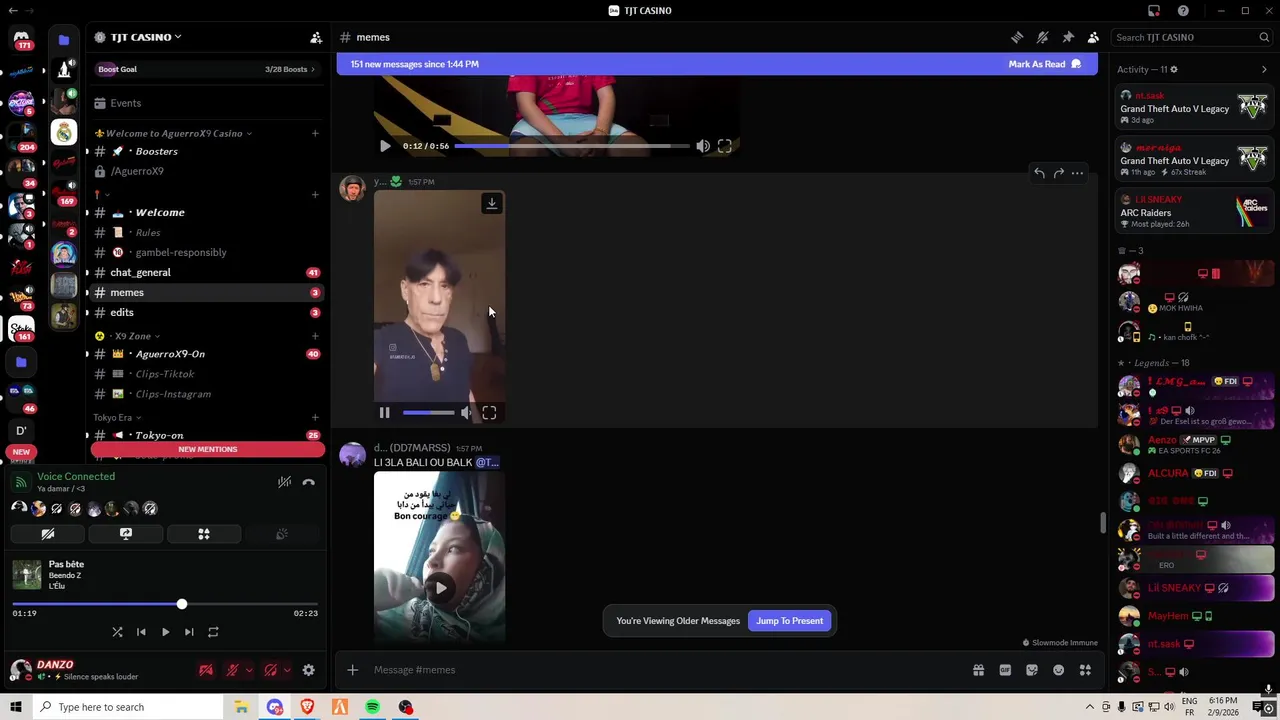The width and height of the screenshot is (1280, 720).
Task: Skip to next Spotify track
Action: pyautogui.click(x=189, y=632)
